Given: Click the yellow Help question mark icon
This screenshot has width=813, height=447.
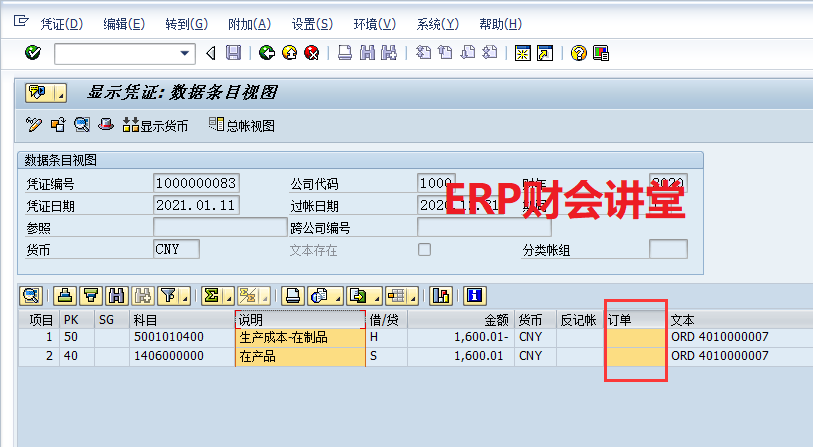Looking at the screenshot, I should tap(578, 53).
